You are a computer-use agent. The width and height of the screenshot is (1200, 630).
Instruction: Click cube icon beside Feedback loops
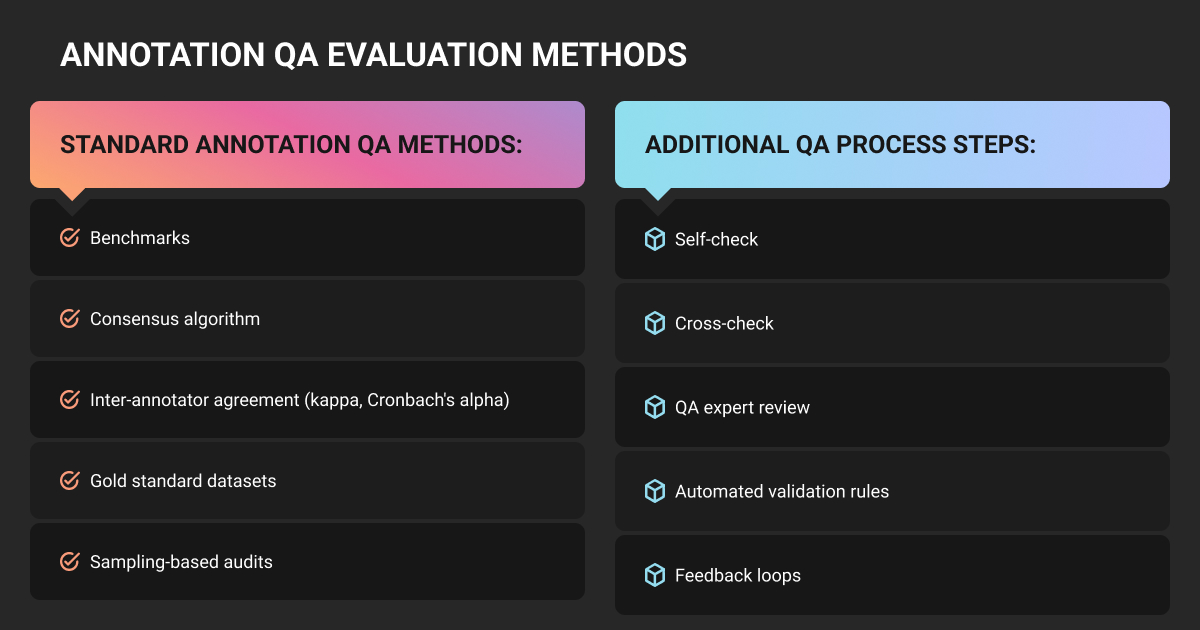[655, 576]
